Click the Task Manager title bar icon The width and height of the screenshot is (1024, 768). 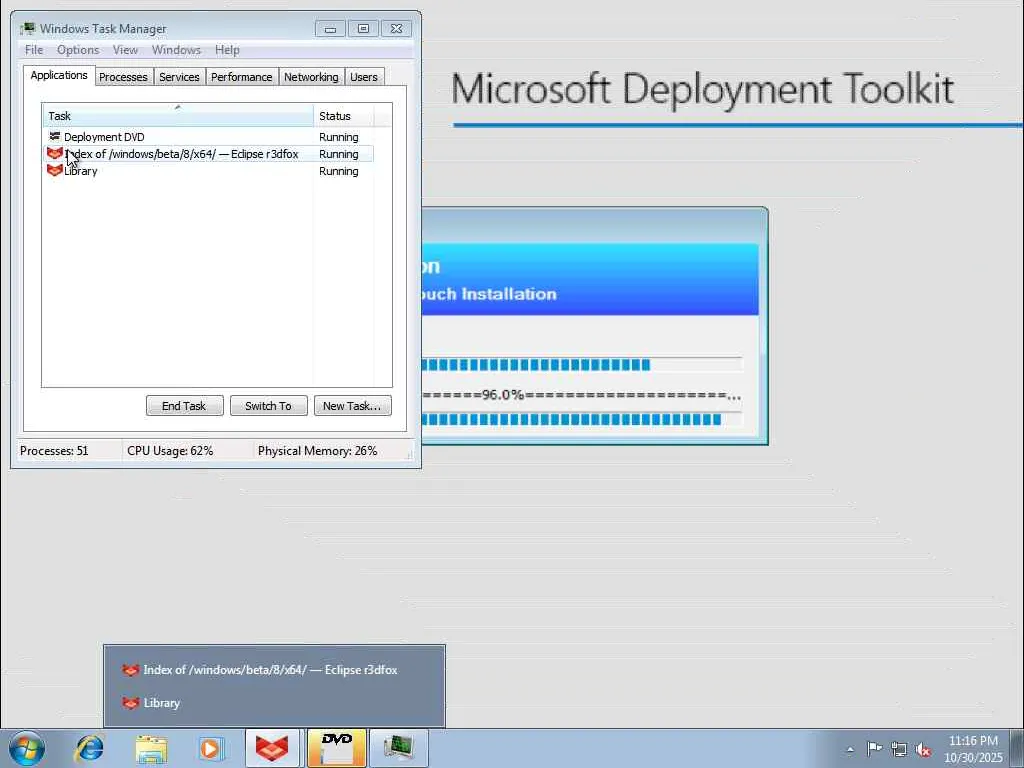coord(28,28)
